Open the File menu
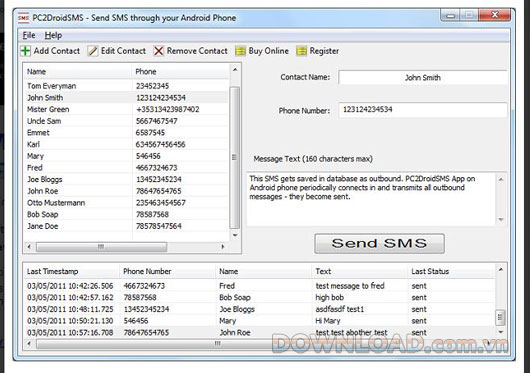This screenshot has width=530, height=373. (29, 35)
